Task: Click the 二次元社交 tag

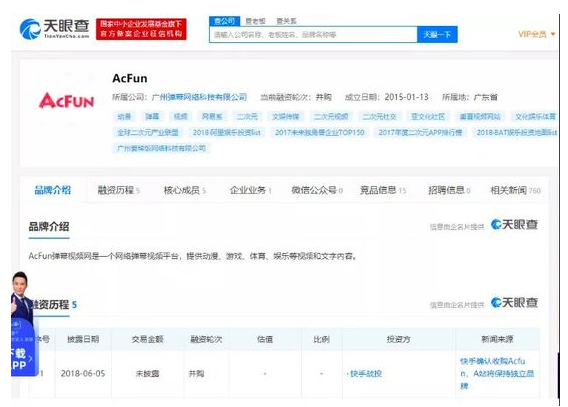Action: coord(379,116)
